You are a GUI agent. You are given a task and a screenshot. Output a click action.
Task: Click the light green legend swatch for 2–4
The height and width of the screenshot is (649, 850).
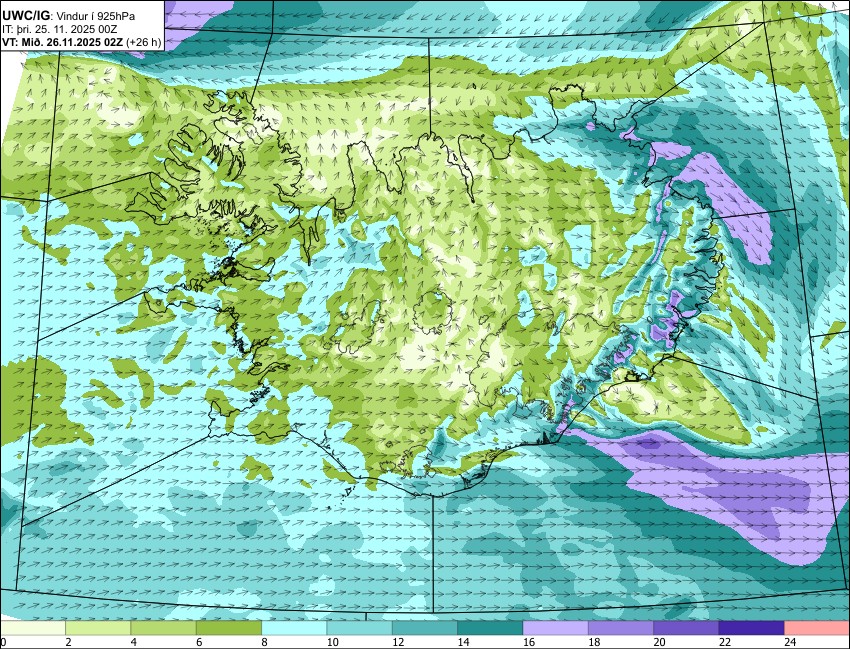click(98, 628)
